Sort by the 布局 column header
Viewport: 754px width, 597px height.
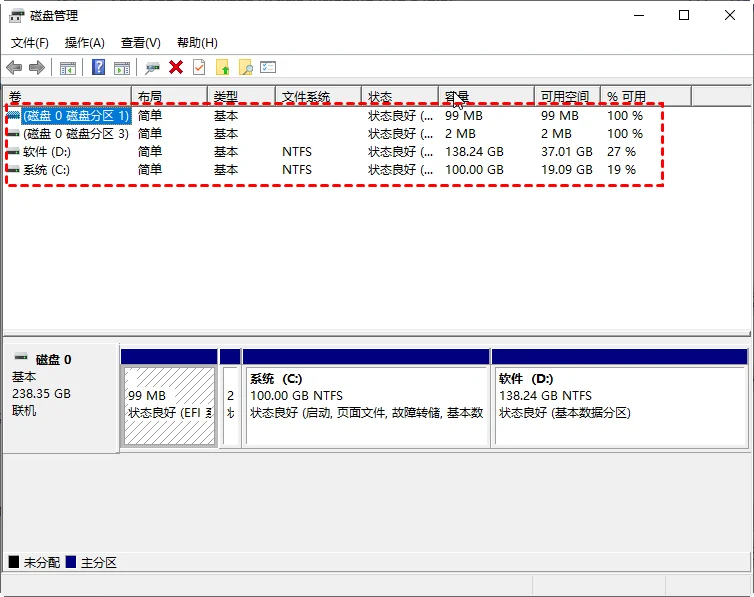coord(169,97)
